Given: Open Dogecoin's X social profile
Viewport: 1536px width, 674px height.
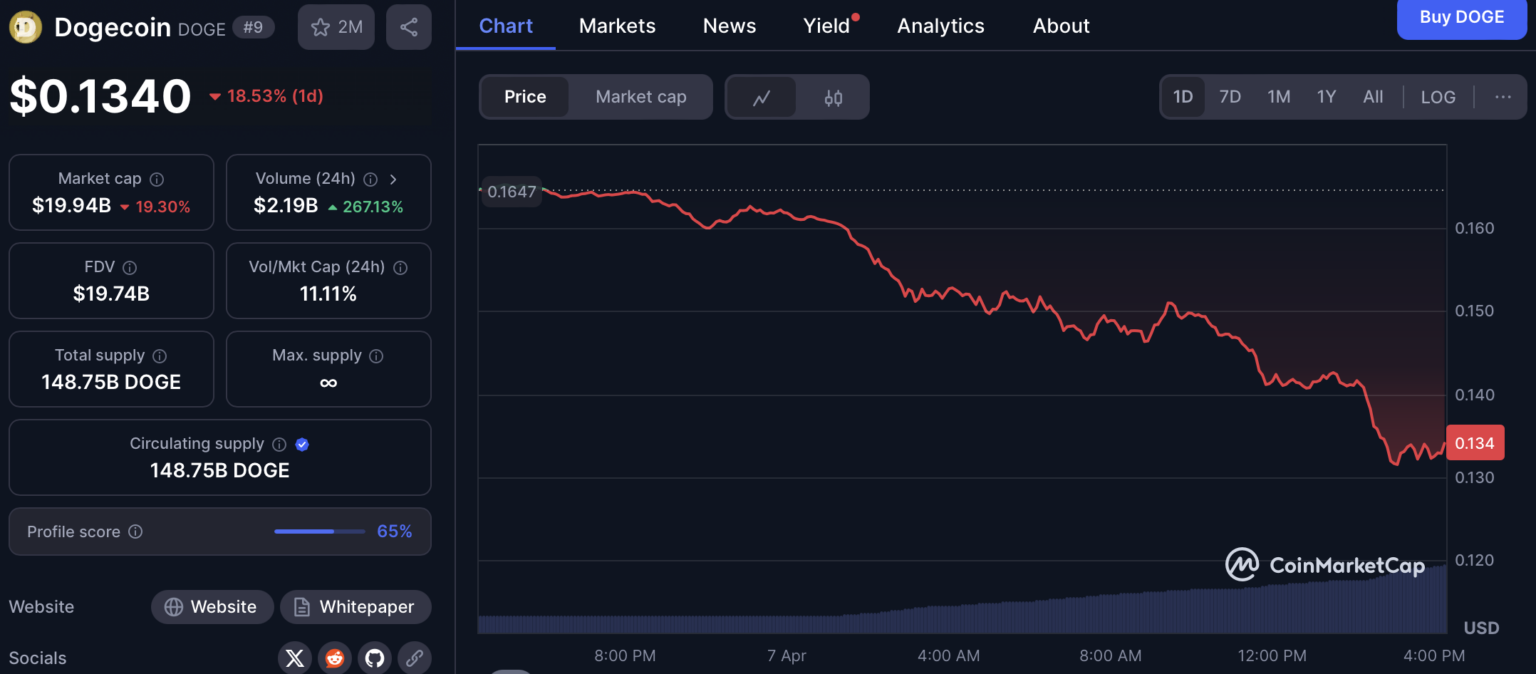Looking at the screenshot, I should pyautogui.click(x=294, y=658).
